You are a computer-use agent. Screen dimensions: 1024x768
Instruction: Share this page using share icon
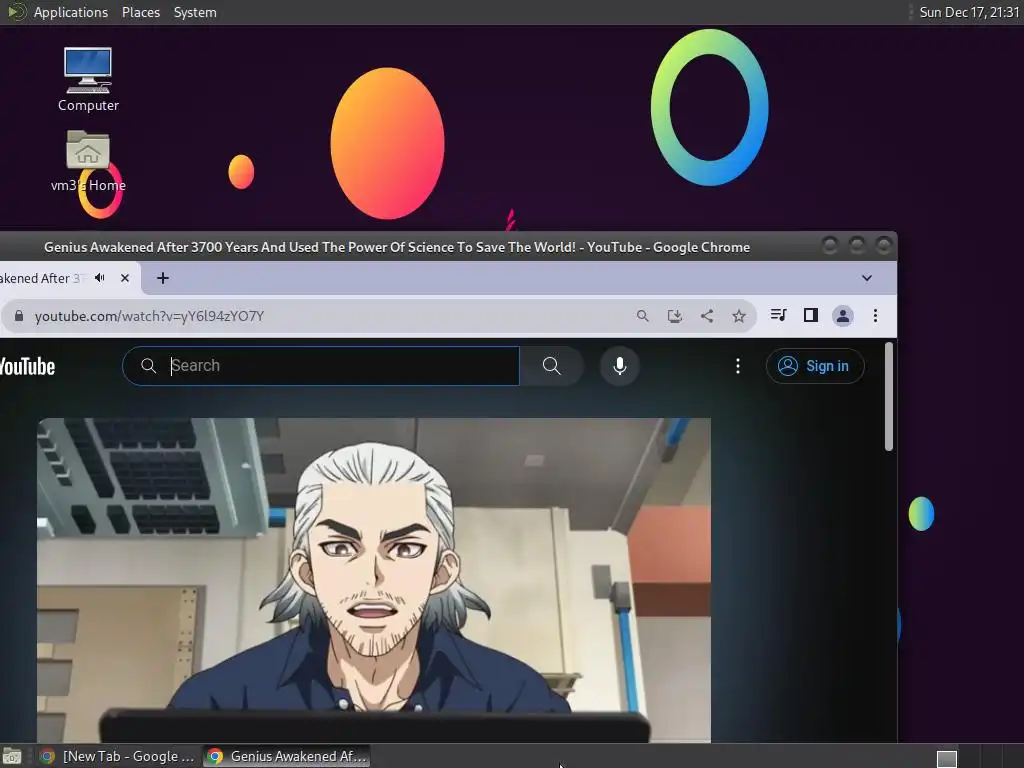click(707, 316)
